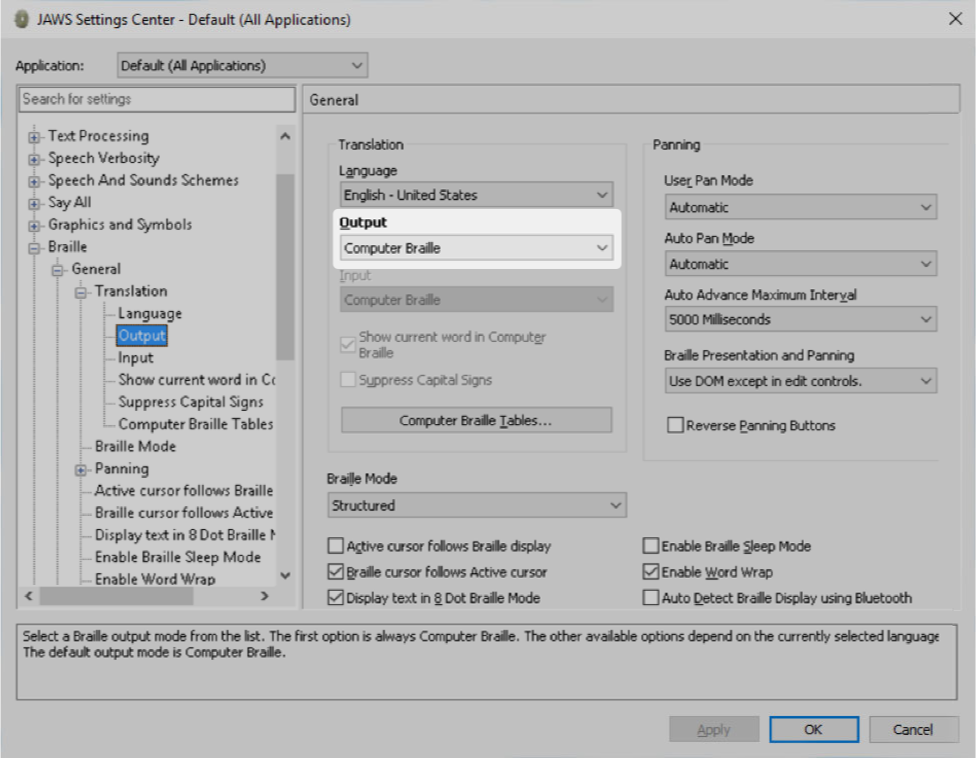Click the Search for settings field

157,99
